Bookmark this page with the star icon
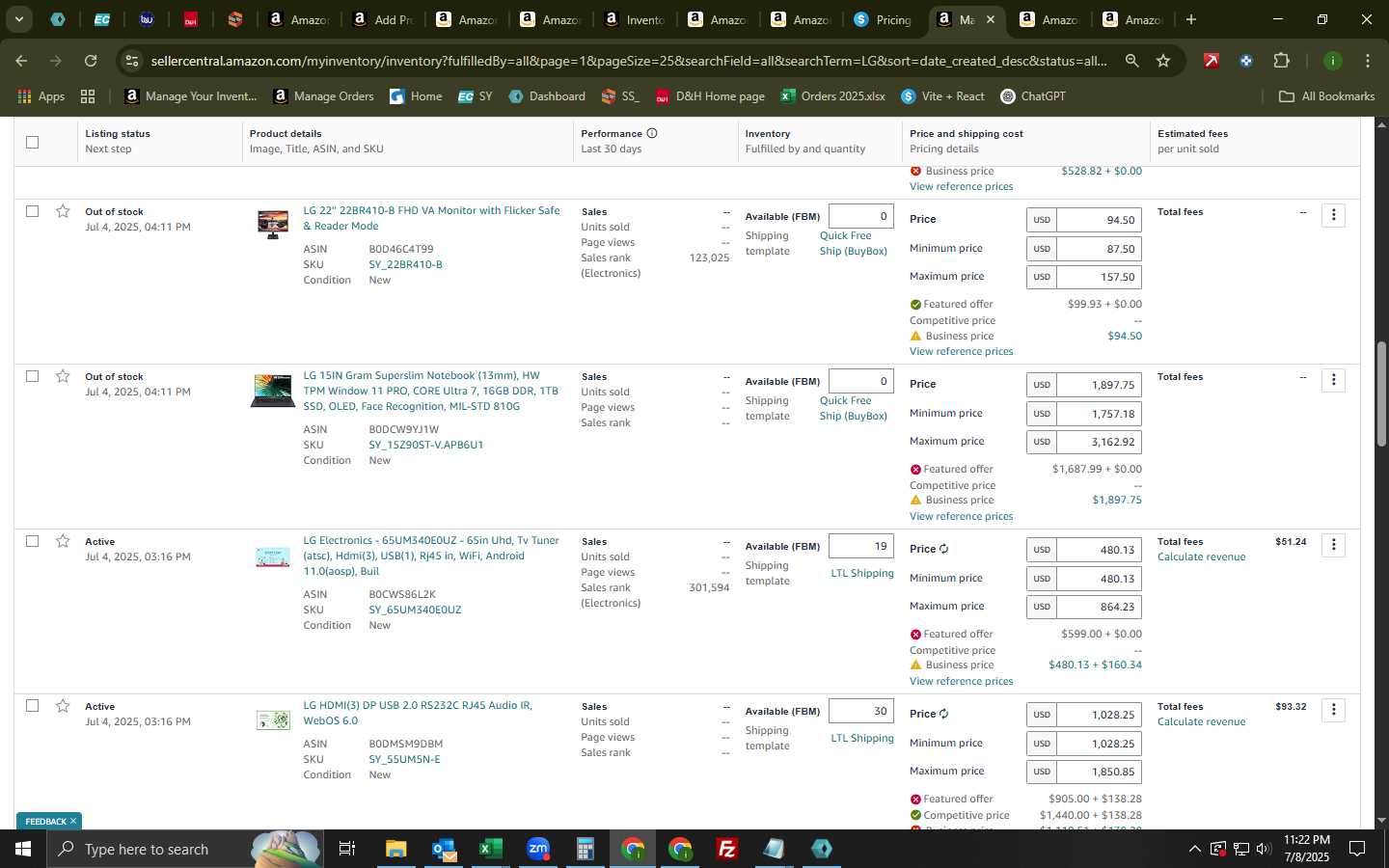Viewport: 1389px width, 868px height. [1163, 61]
